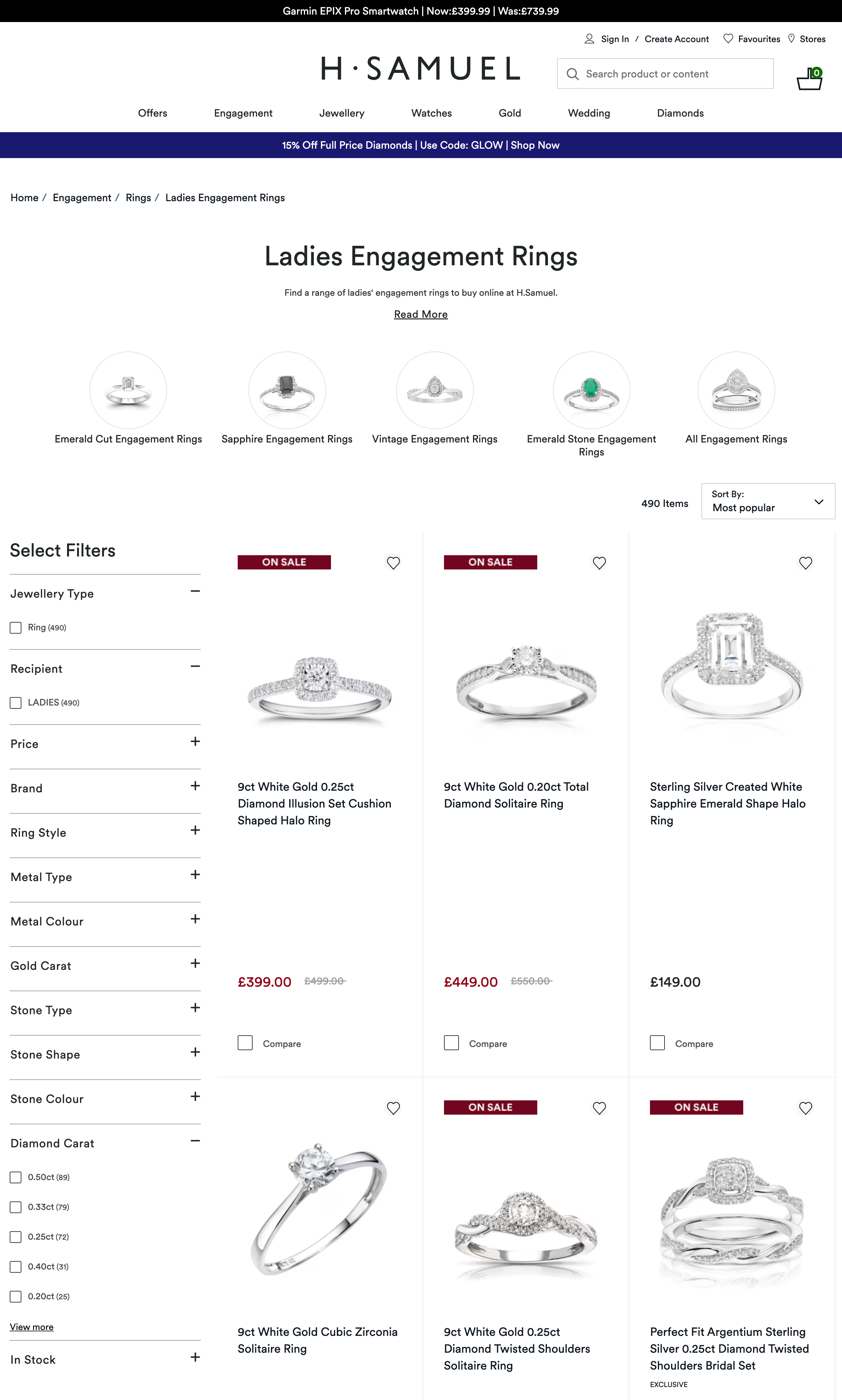
Task: Check the 0.50ct diamond carat filter
Action: (x=16, y=1177)
